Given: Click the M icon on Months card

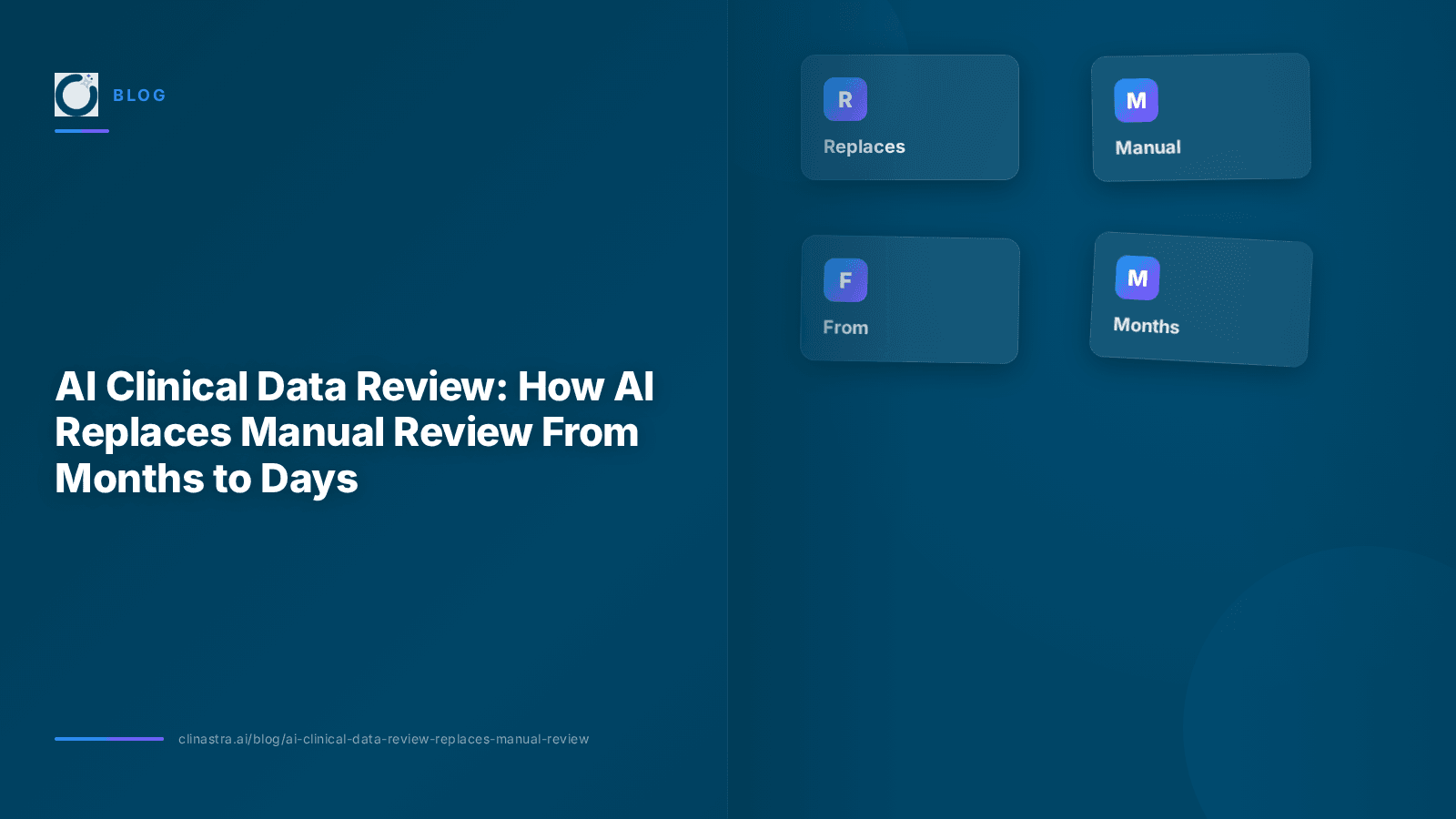Looking at the screenshot, I should (x=1137, y=278).
